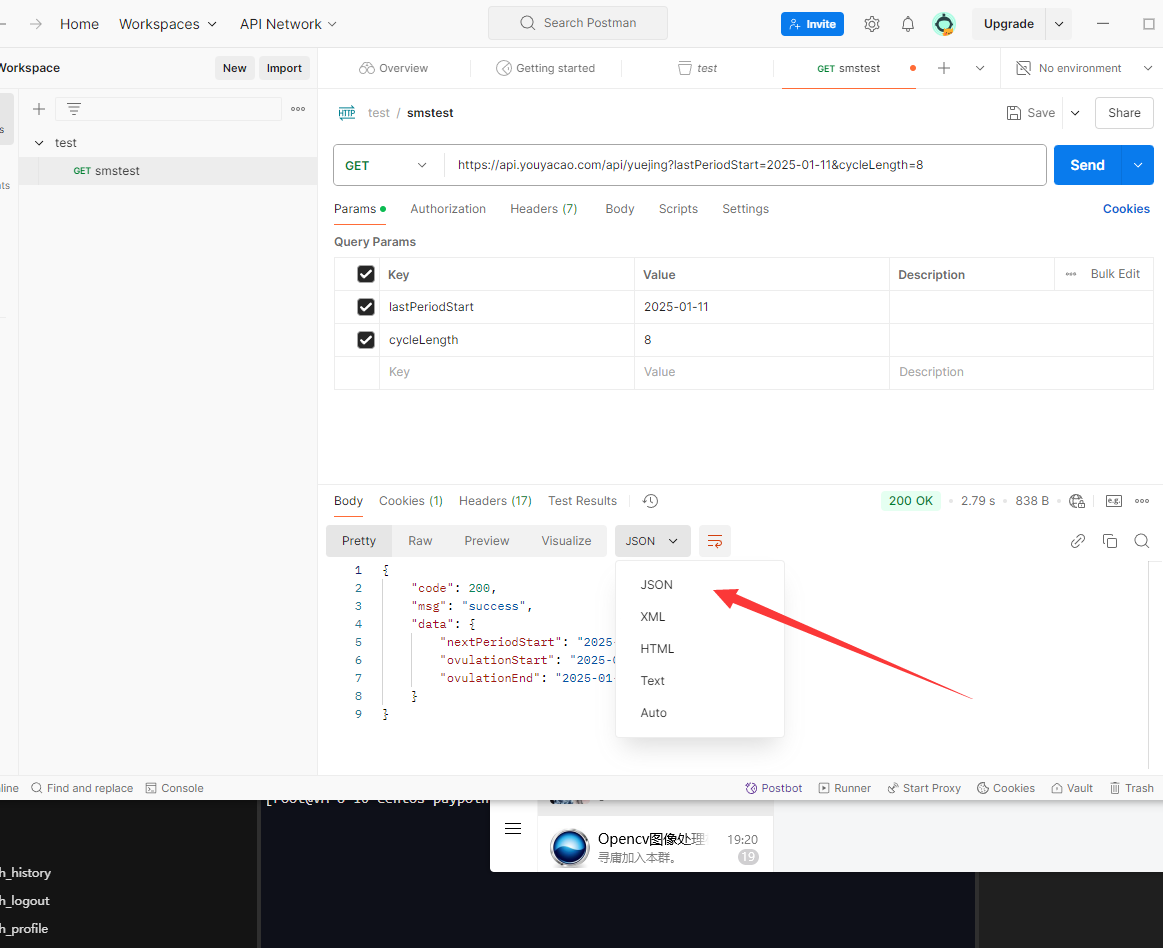Search in response body
The width and height of the screenshot is (1163, 948).
tap(1141, 541)
